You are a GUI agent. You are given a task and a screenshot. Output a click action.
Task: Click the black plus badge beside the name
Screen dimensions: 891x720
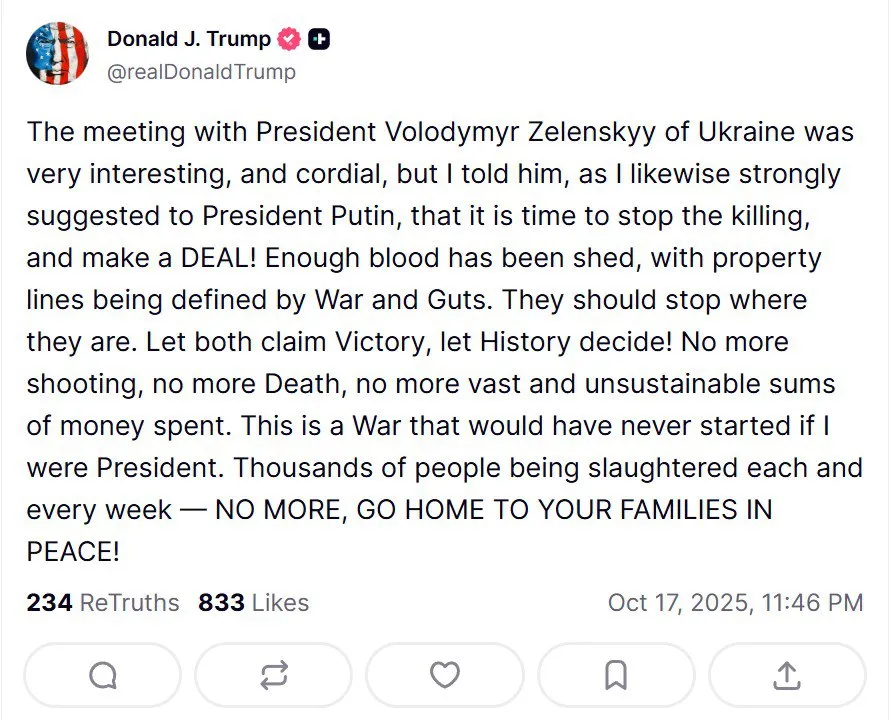tap(319, 40)
